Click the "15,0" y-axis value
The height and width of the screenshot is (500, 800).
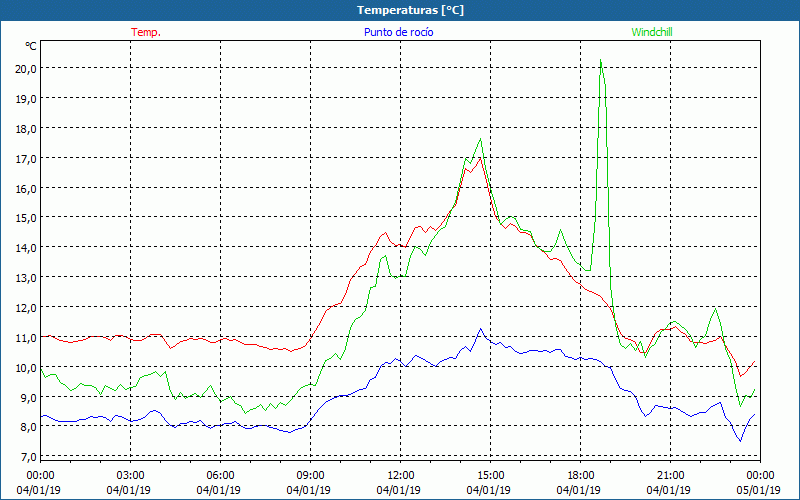[26, 218]
